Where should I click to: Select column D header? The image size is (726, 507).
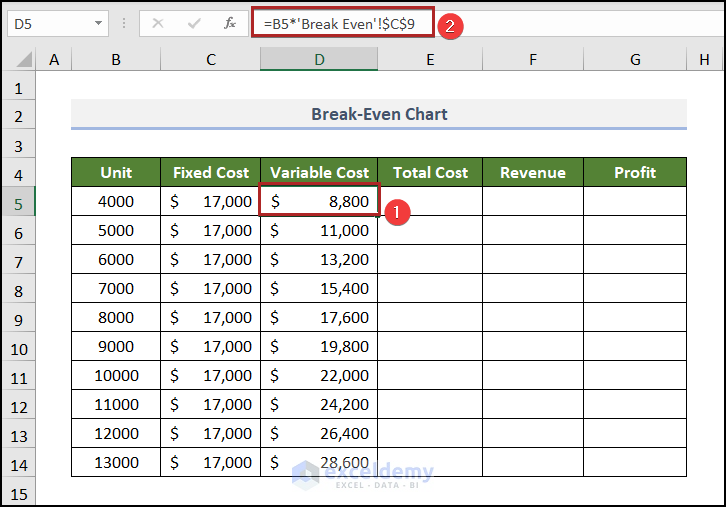click(x=319, y=60)
